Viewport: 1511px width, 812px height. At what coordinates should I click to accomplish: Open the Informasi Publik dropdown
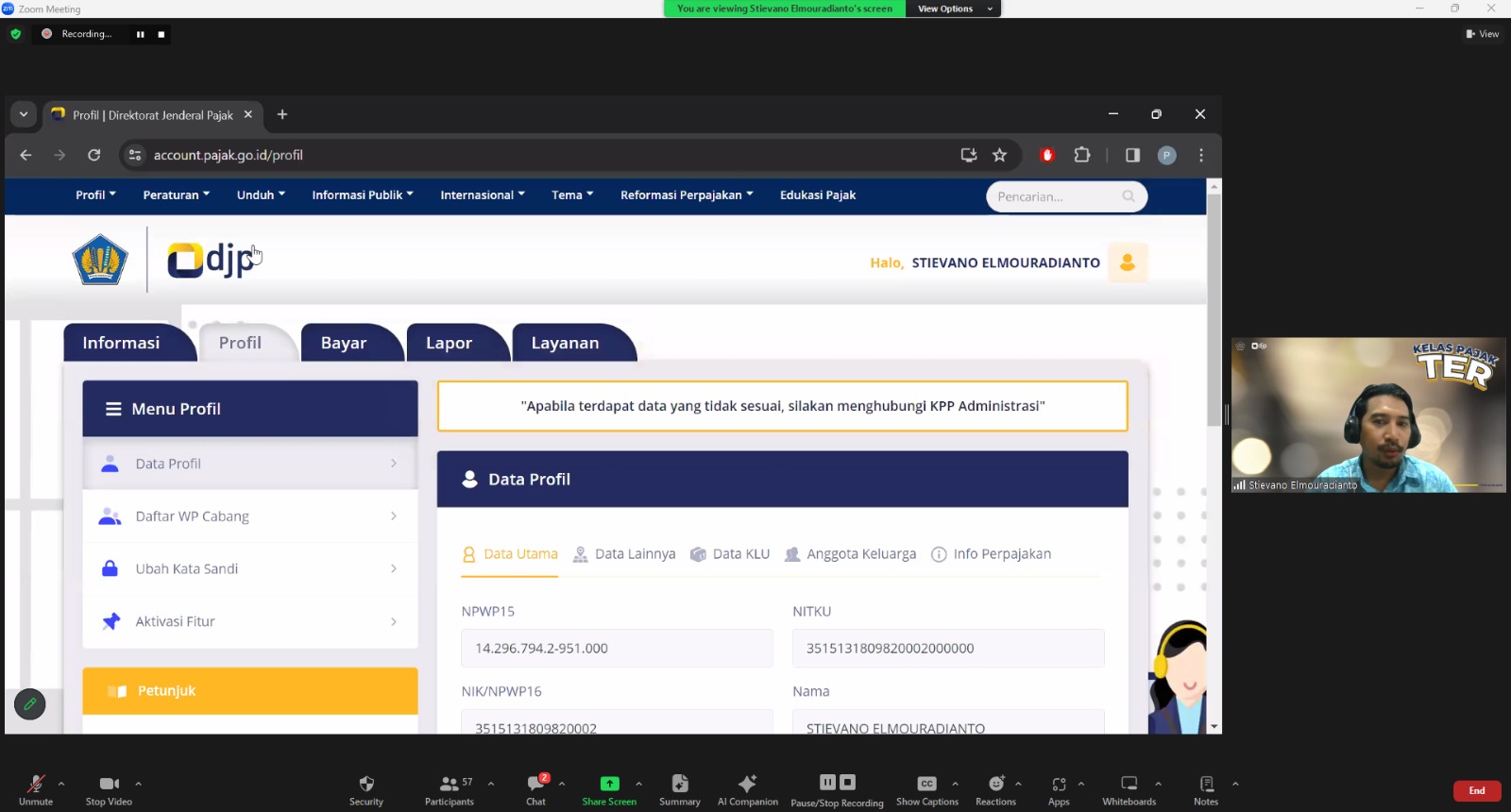pyautogui.click(x=362, y=195)
